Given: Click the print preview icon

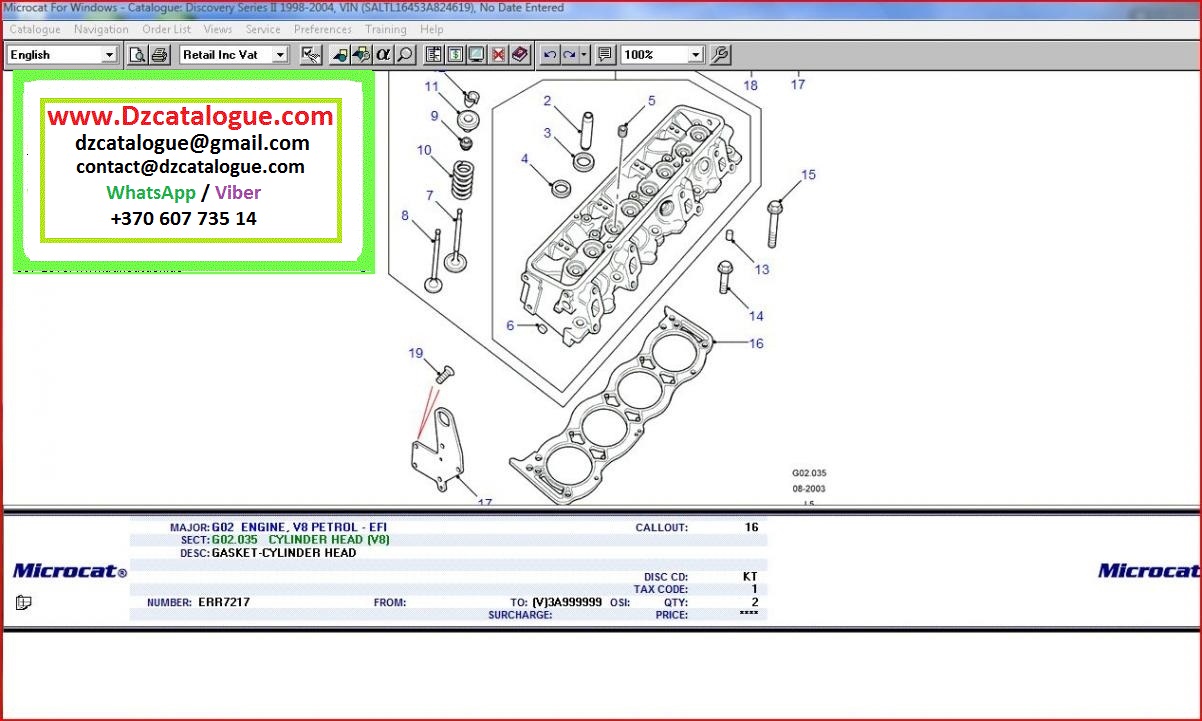Looking at the screenshot, I should pyautogui.click(x=138, y=55).
